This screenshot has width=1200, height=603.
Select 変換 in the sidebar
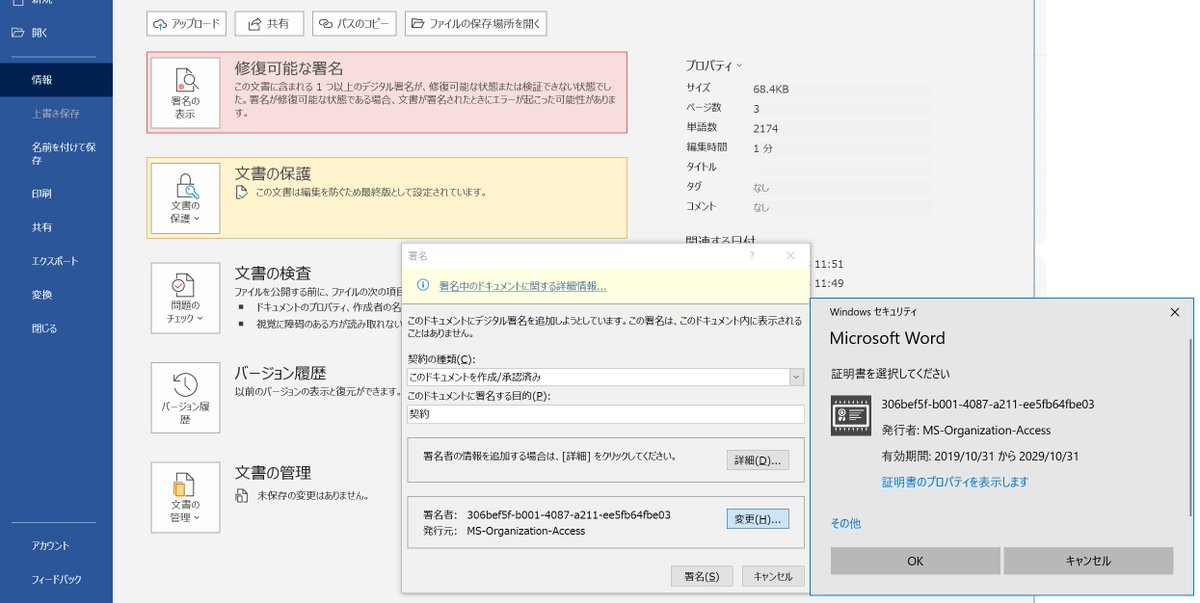(56, 295)
